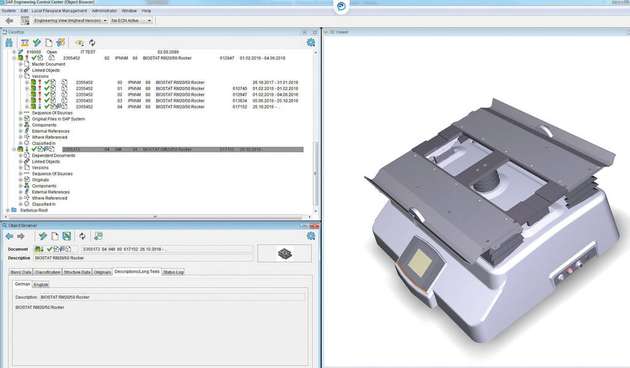This screenshot has width=630, height=368.
Task: Expand the folder node at bottom of tree
Action: point(8,210)
